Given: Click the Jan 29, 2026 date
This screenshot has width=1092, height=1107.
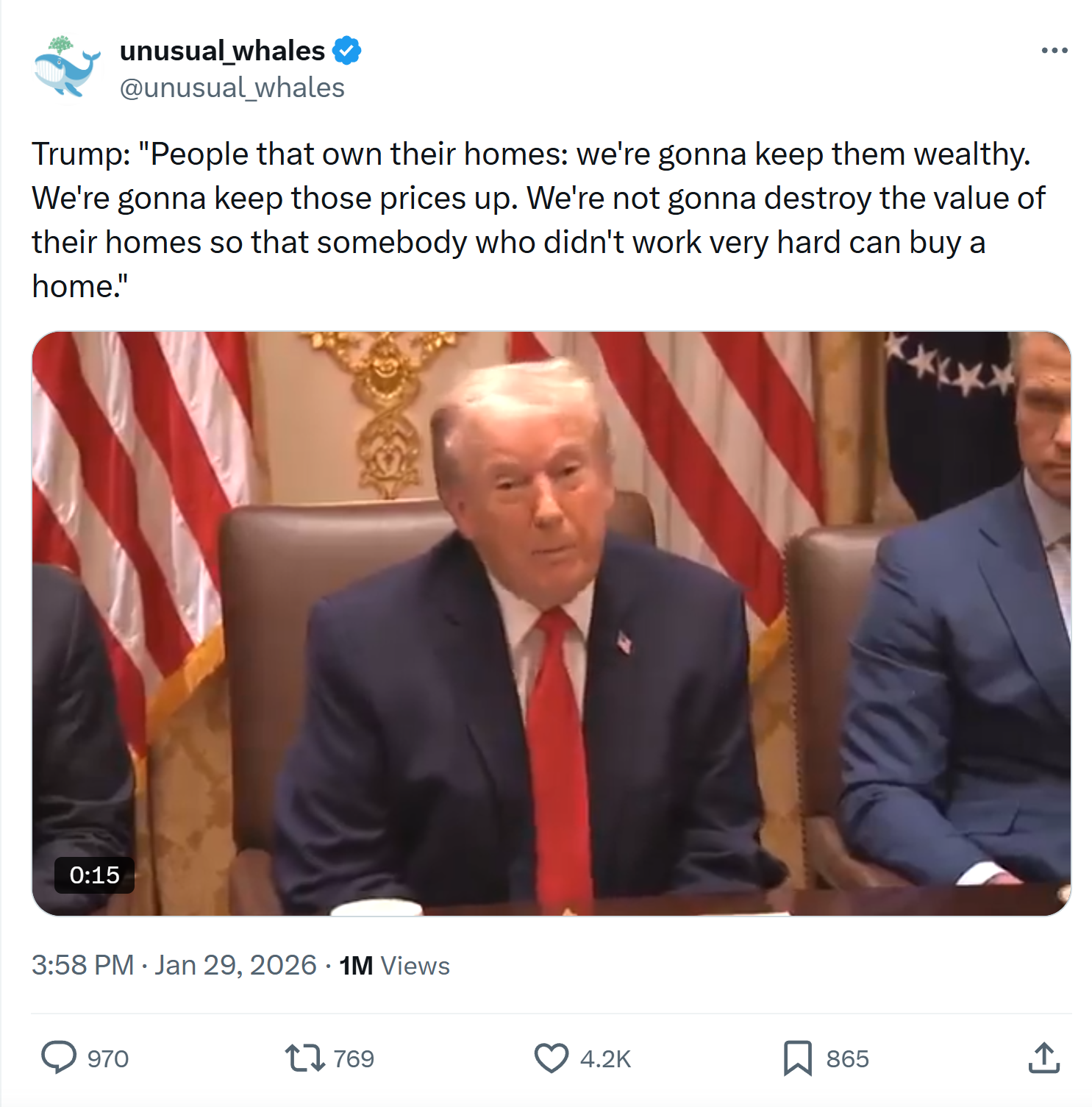Looking at the screenshot, I should pyautogui.click(x=235, y=965).
